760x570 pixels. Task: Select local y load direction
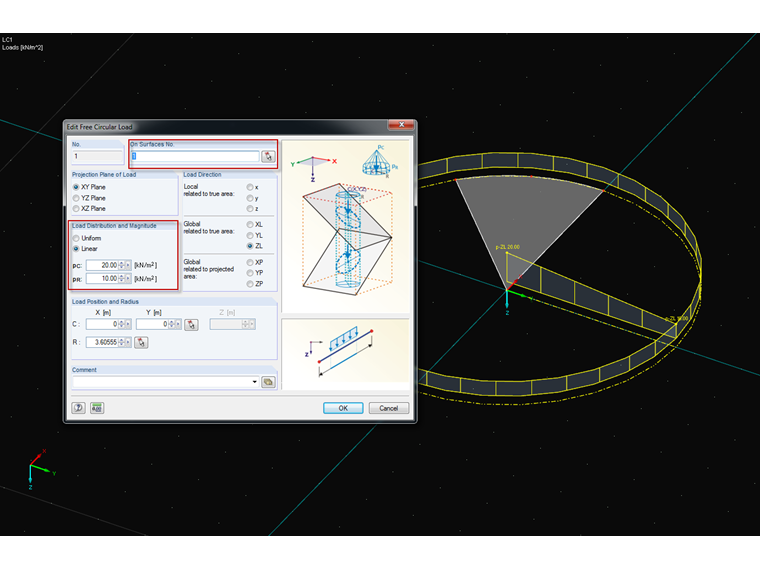coord(250,198)
